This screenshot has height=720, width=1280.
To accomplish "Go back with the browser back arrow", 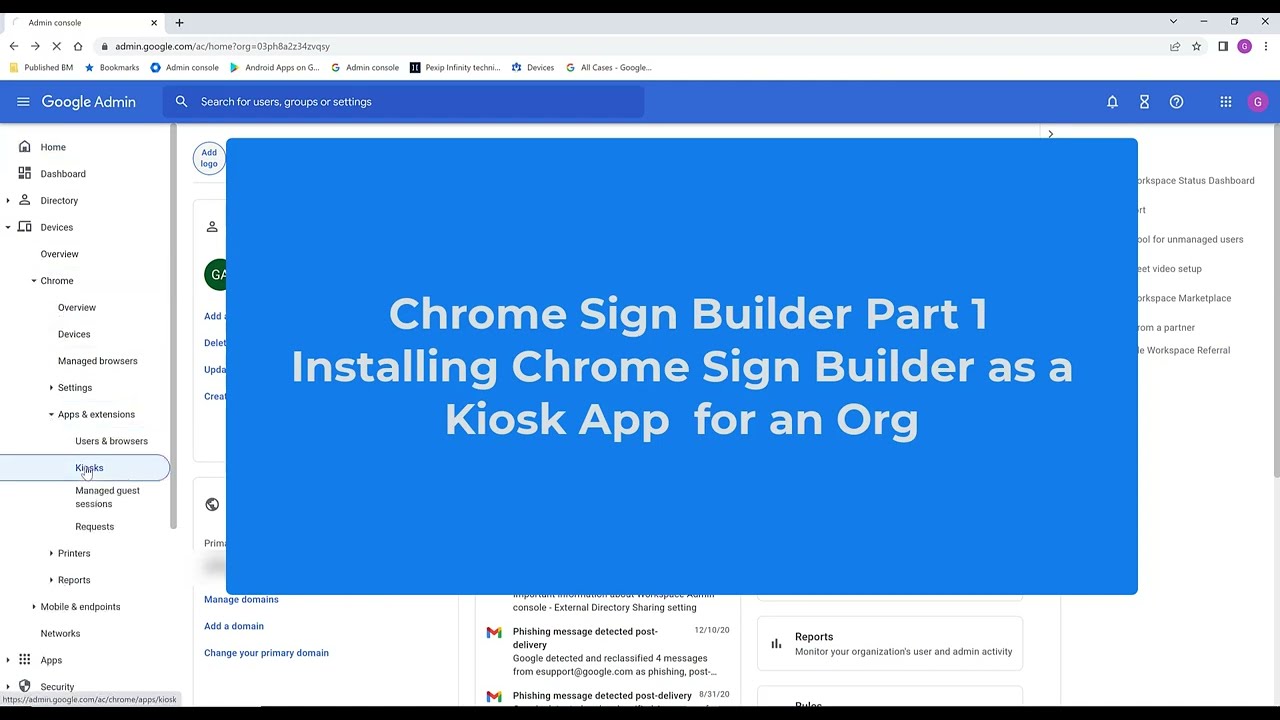I will [13, 46].
